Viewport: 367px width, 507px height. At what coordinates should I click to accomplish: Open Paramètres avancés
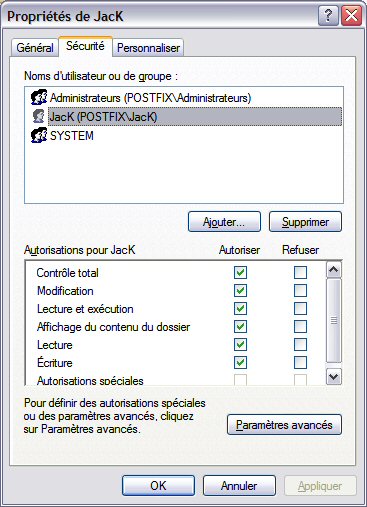point(284,425)
